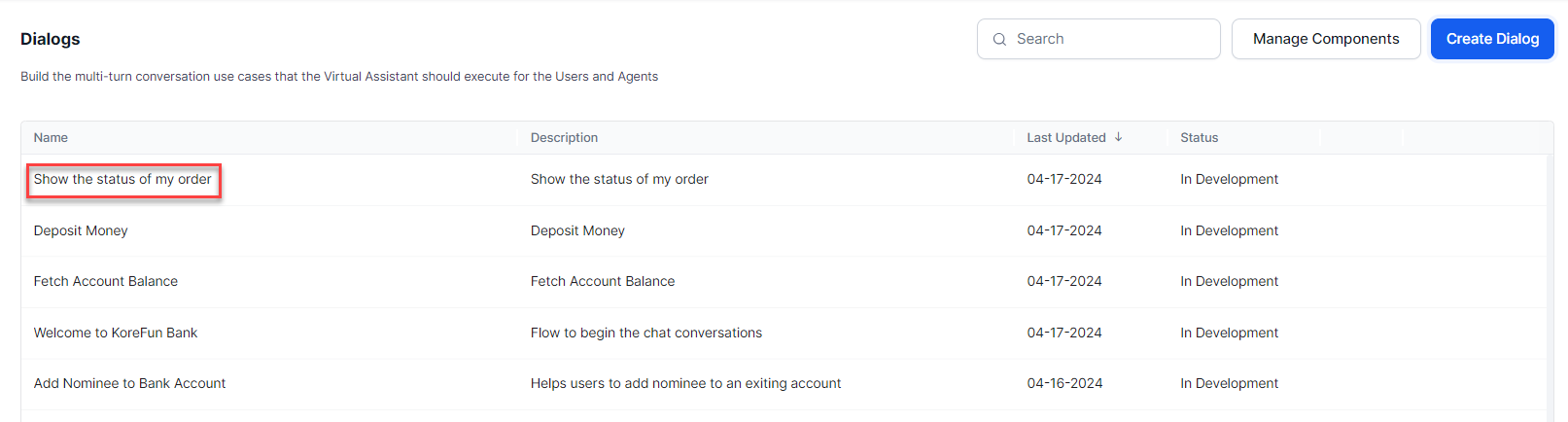Focus the Search dialogs input field
Viewport: 1568px width, 422px height.
pos(1108,39)
